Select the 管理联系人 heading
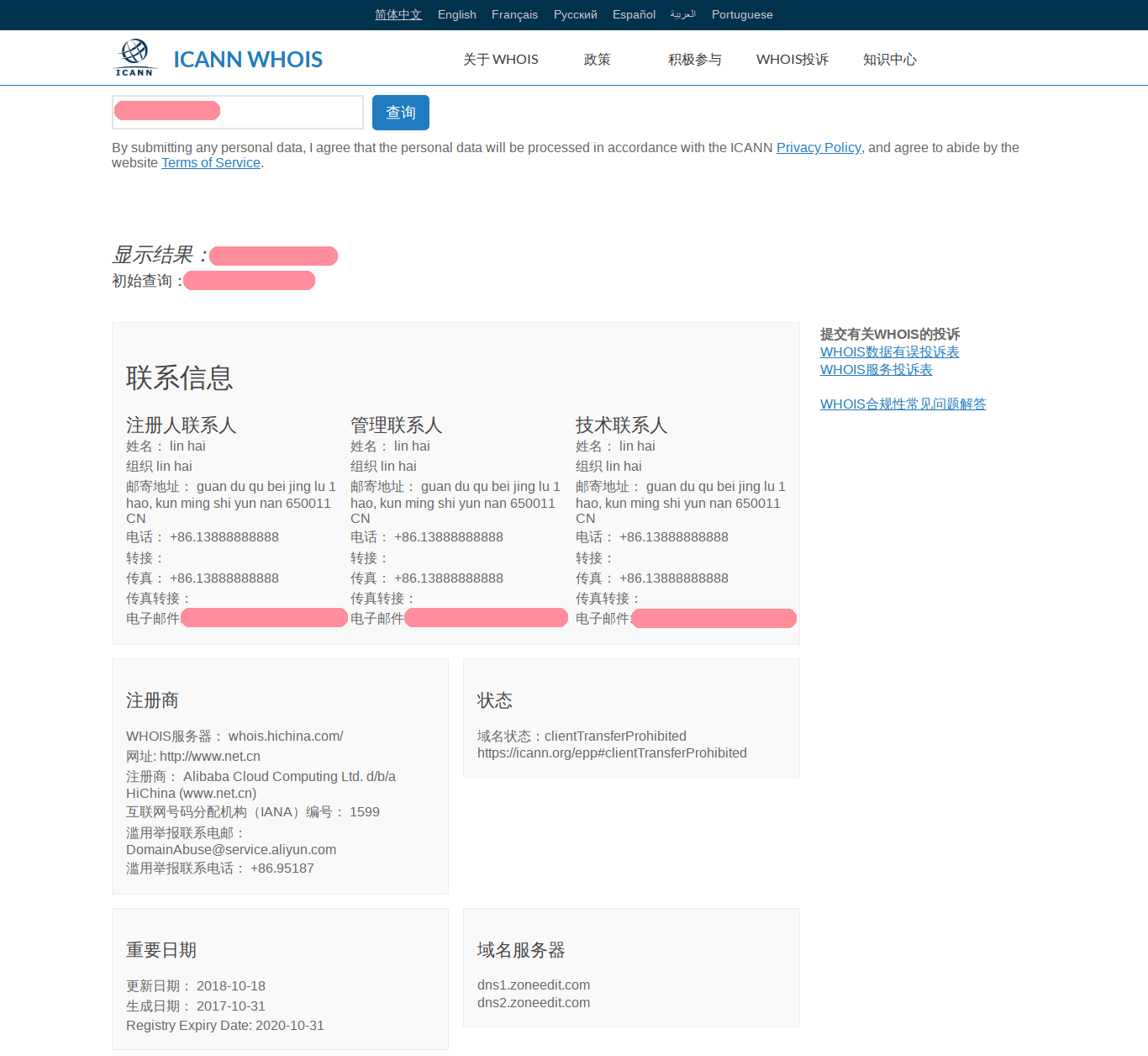This screenshot has width=1148, height=1056. pyautogui.click(x=397, y=425)
